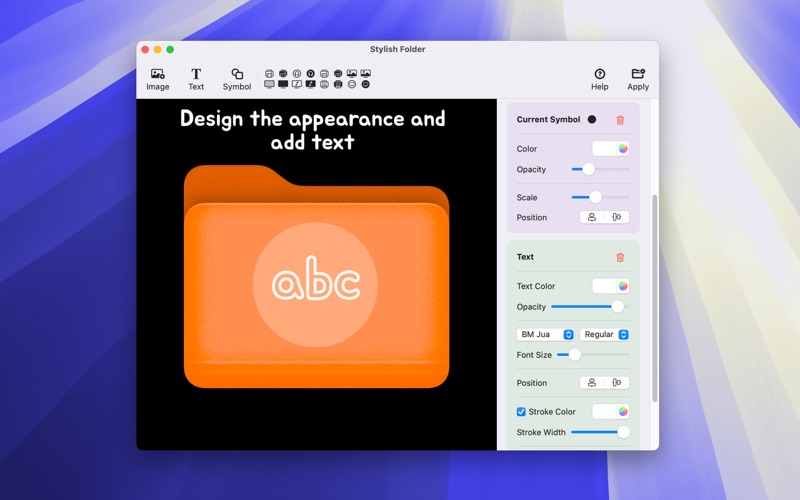Click the right Position button in Text section

(617, 383)
